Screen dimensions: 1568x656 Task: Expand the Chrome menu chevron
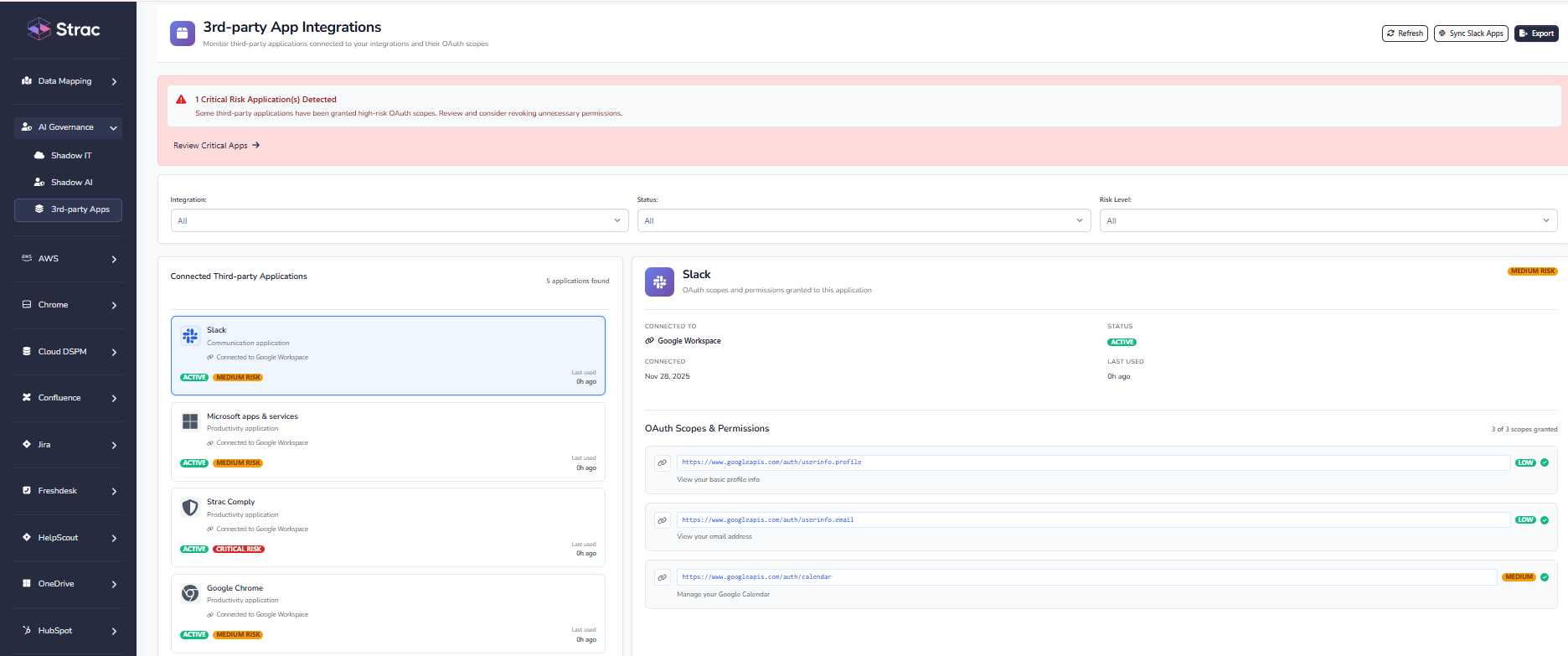(114, 306)
